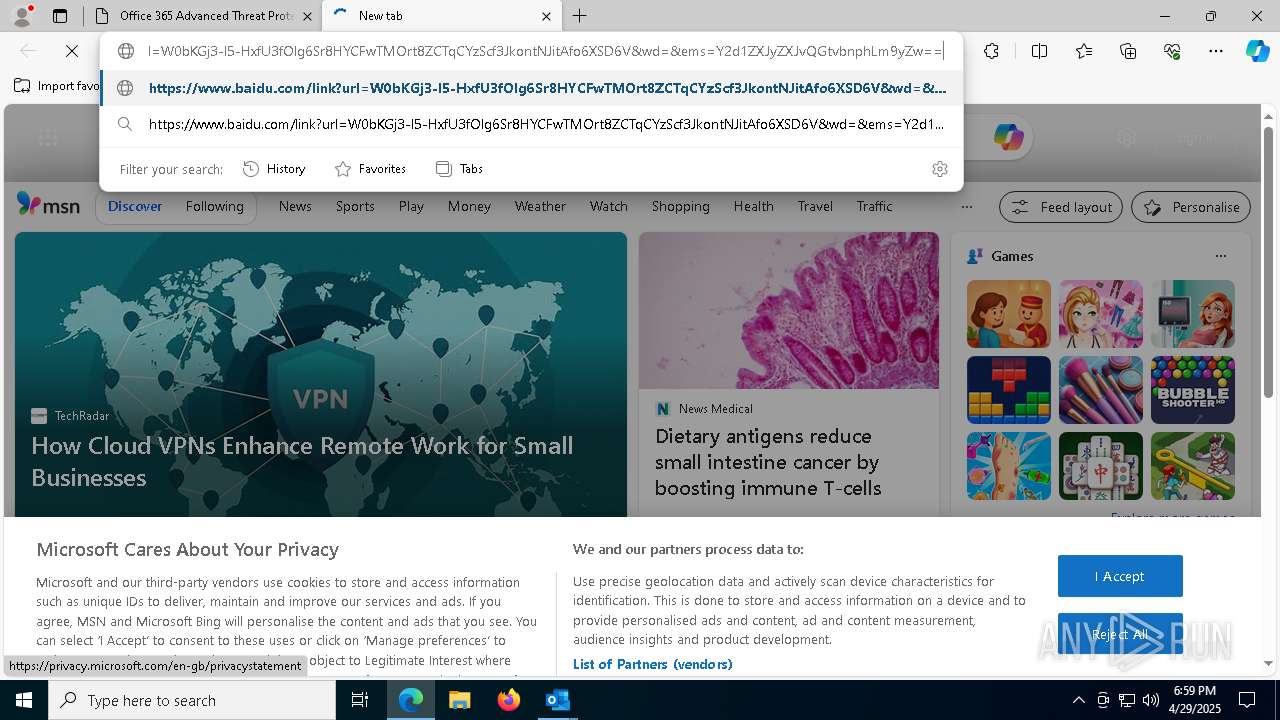This screenshot has height=720, width=1280.
Task: Open the intestine tissue article image
Action: tap(789, 310)
